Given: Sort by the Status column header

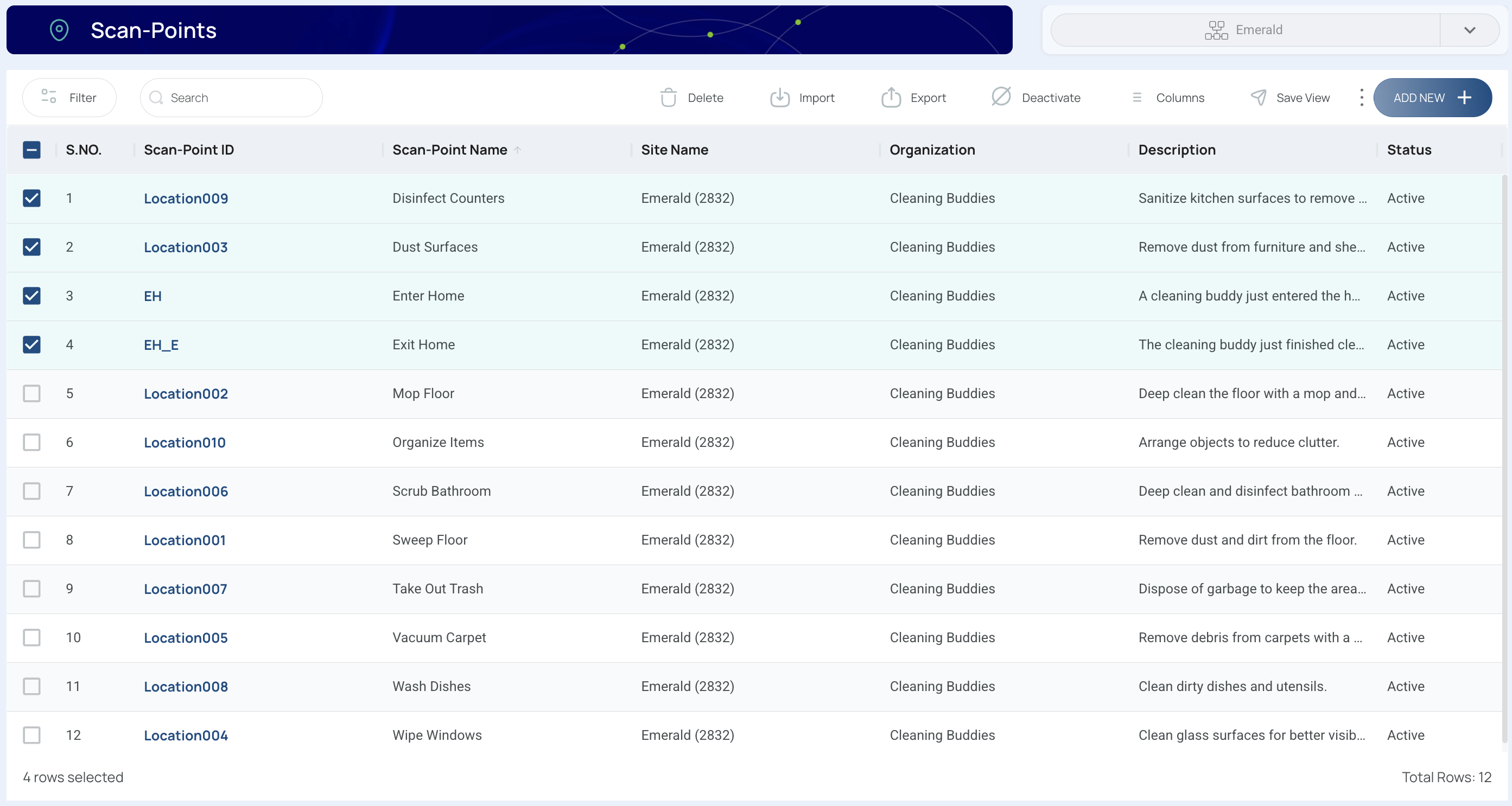Looking at the screenshot, I should click(x=1409, y=150).
